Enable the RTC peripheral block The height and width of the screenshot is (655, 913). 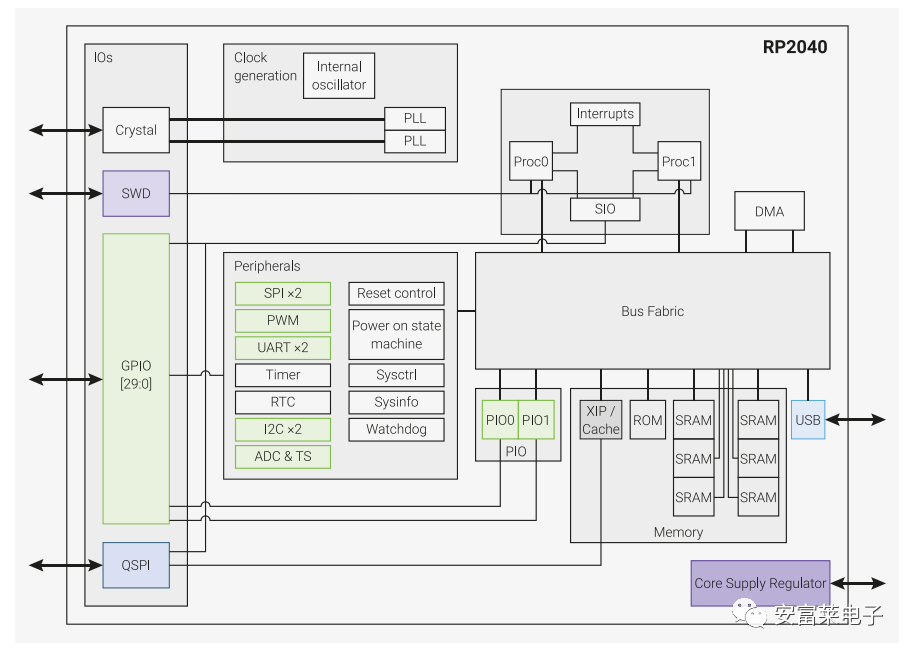pos(282,402)
